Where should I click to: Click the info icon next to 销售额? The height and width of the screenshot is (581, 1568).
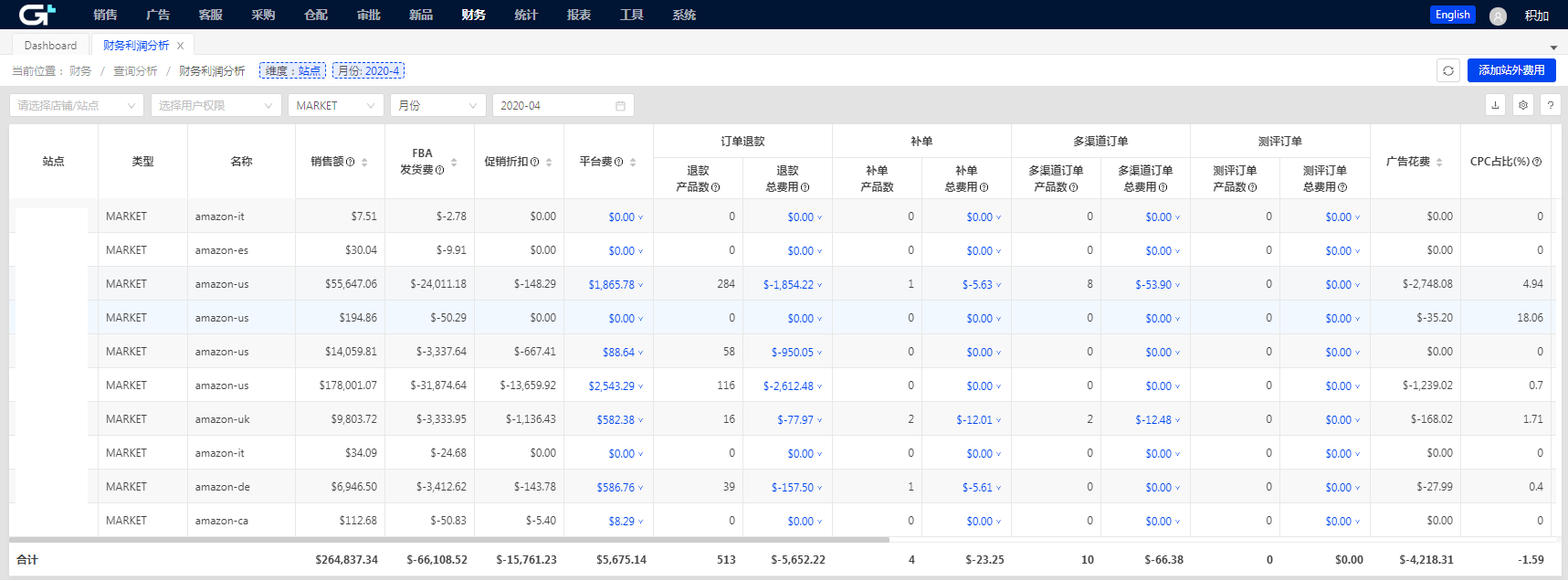point(351,162)
